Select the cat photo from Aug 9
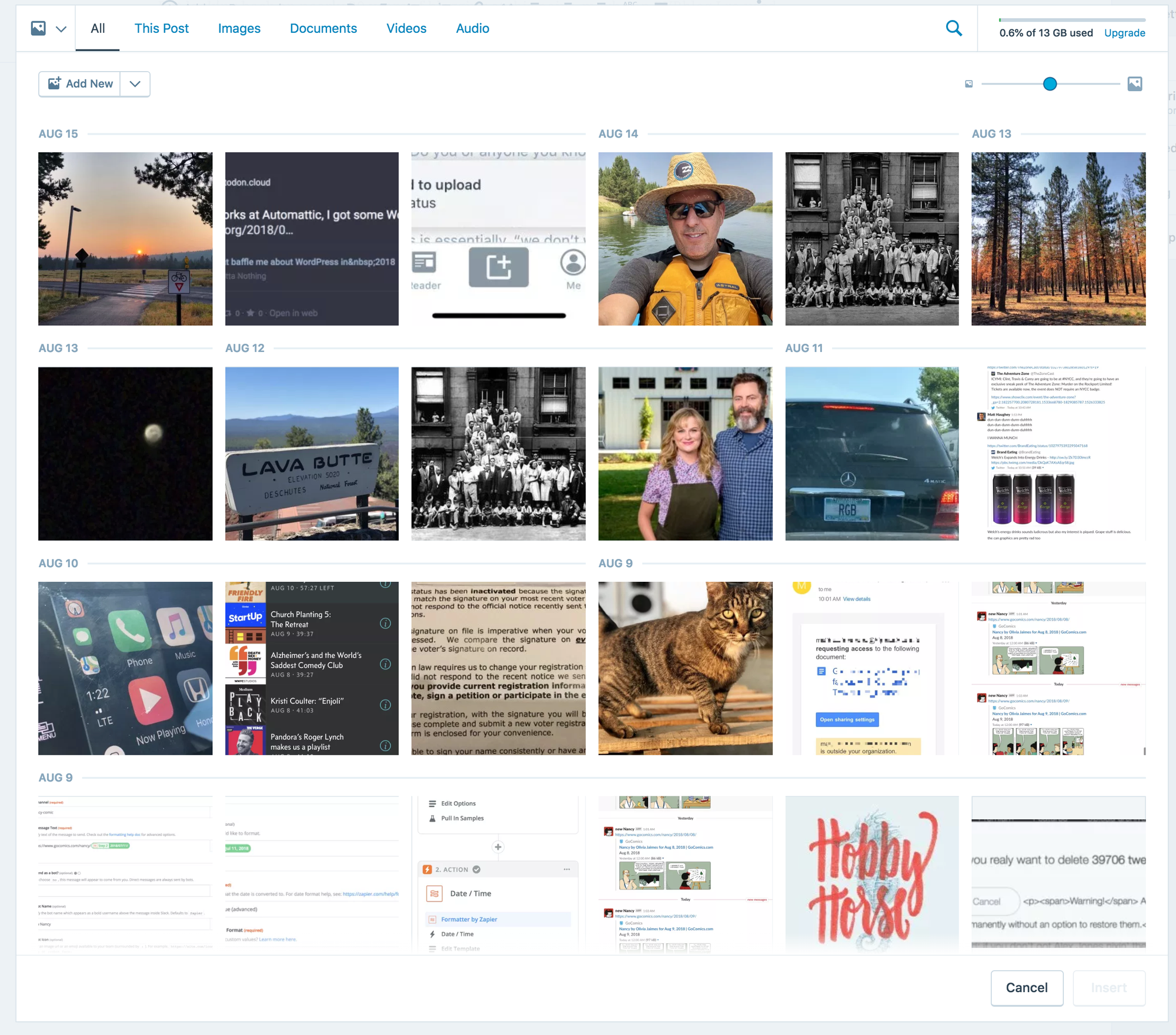The image size is (1176, 1035). coord(685,668)
